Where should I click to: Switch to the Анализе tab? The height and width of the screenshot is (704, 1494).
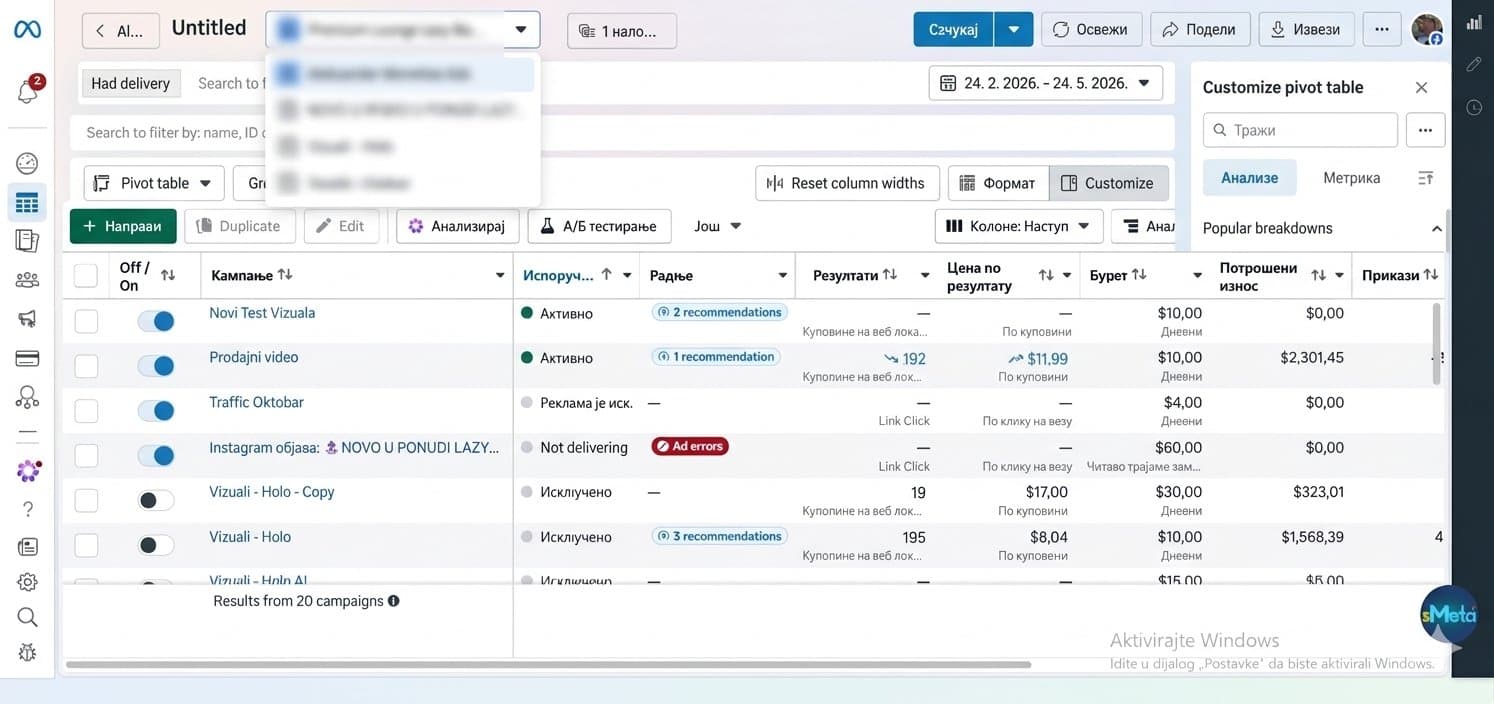(x=1249, y=177)
